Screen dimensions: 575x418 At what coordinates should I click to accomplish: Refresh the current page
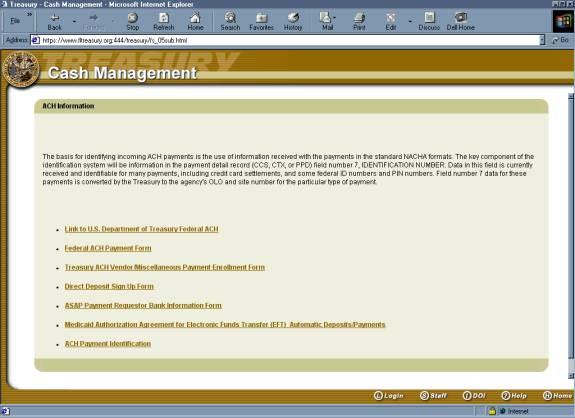pyautogui.click(x=164, y=22)
